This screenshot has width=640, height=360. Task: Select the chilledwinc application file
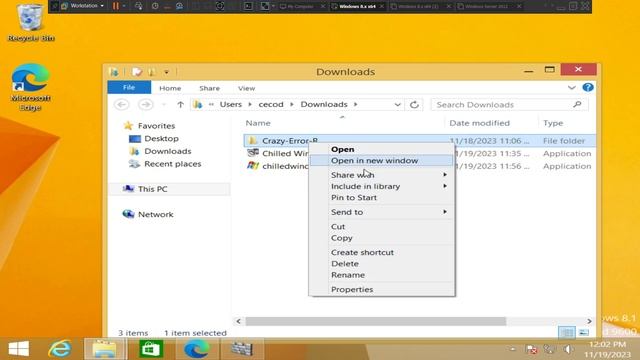(285, 166)
